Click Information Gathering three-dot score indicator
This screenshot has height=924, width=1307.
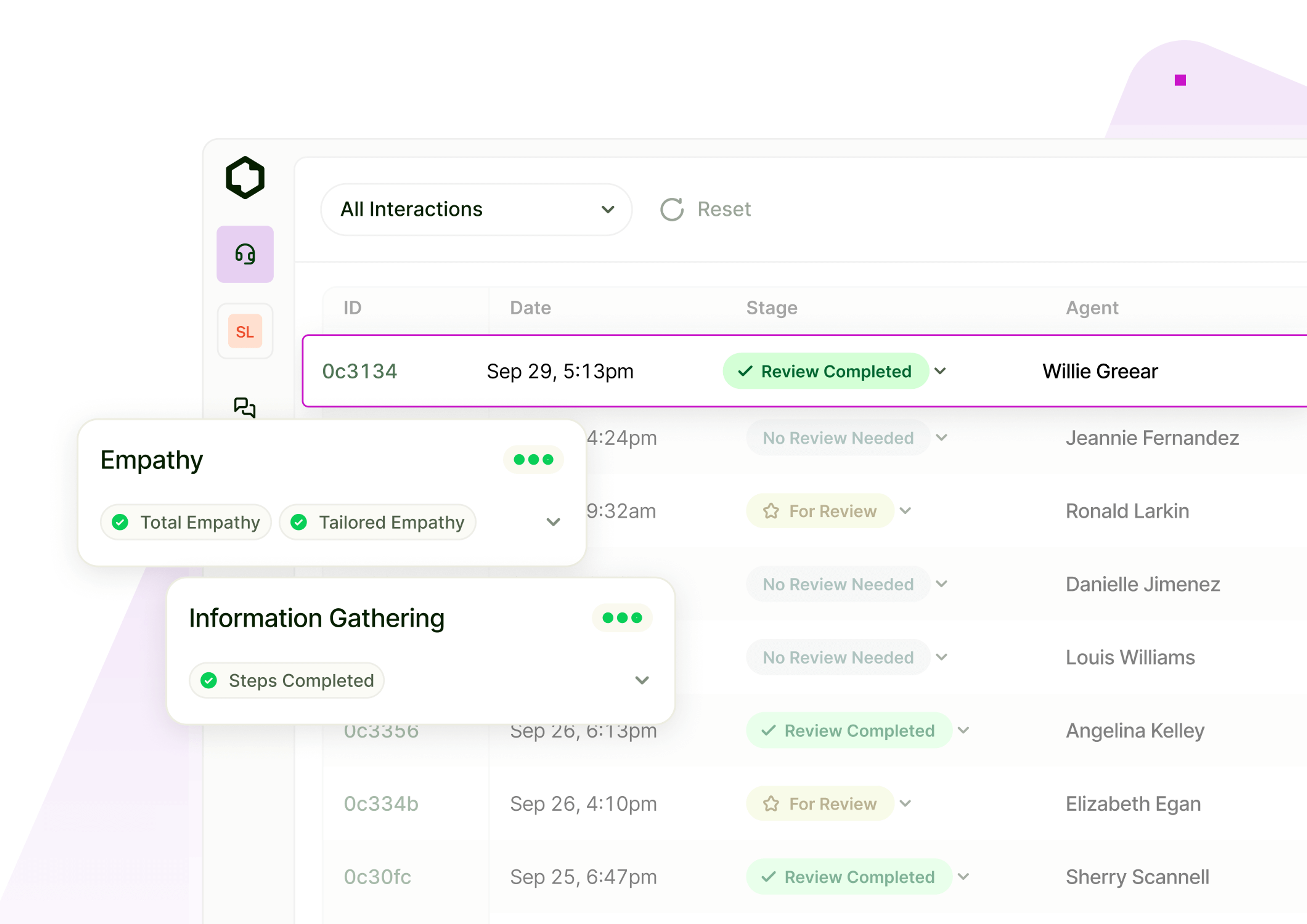(x=622, y=618)
